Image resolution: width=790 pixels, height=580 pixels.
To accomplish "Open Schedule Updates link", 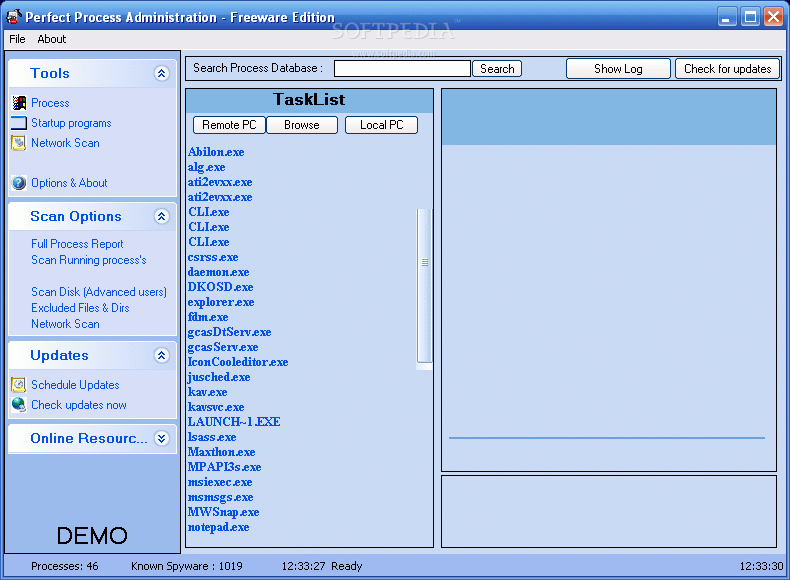I will (75, 385).
